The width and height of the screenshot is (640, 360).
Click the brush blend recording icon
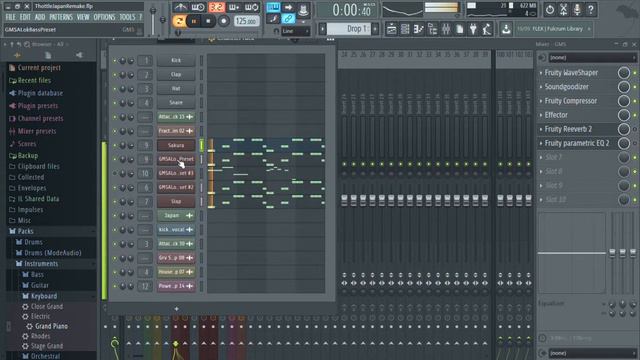273,18
